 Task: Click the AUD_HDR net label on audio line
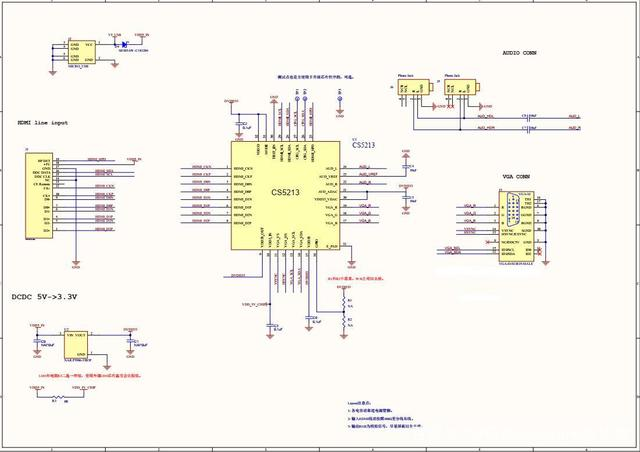tap(486, 128)
